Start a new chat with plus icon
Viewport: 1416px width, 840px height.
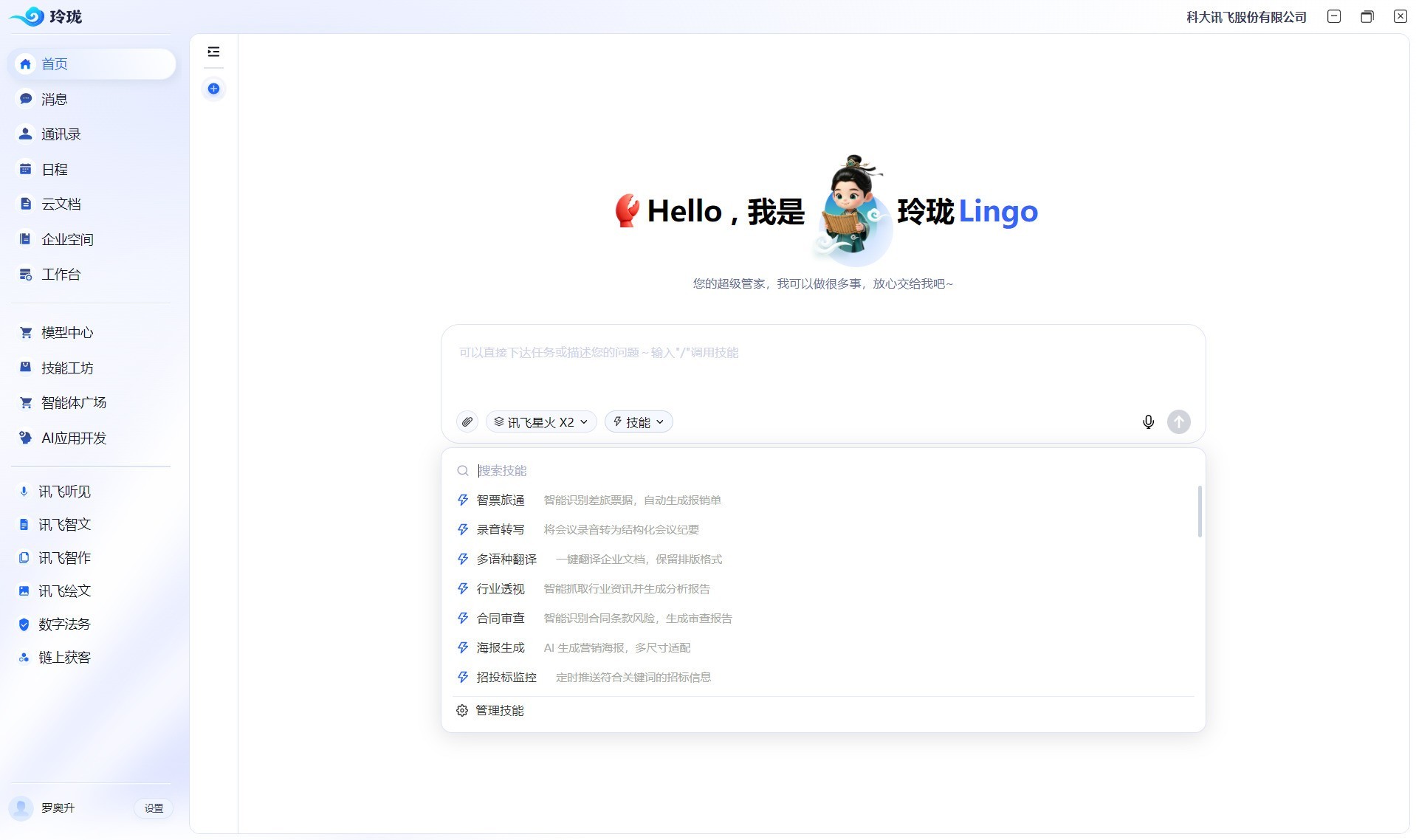(x=213, y=89)
